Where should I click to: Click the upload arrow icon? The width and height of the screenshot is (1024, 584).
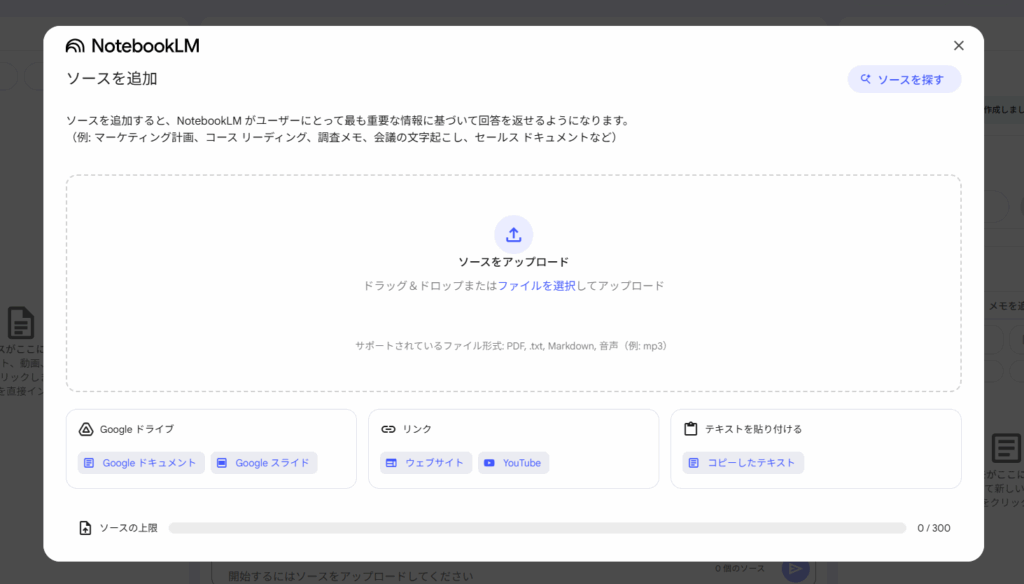pyautogui.click(x=513, y=235)
